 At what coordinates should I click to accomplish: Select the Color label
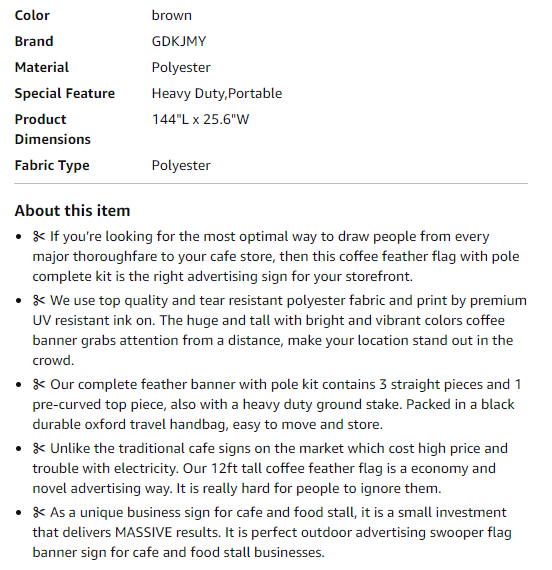(x=32, y=16)
